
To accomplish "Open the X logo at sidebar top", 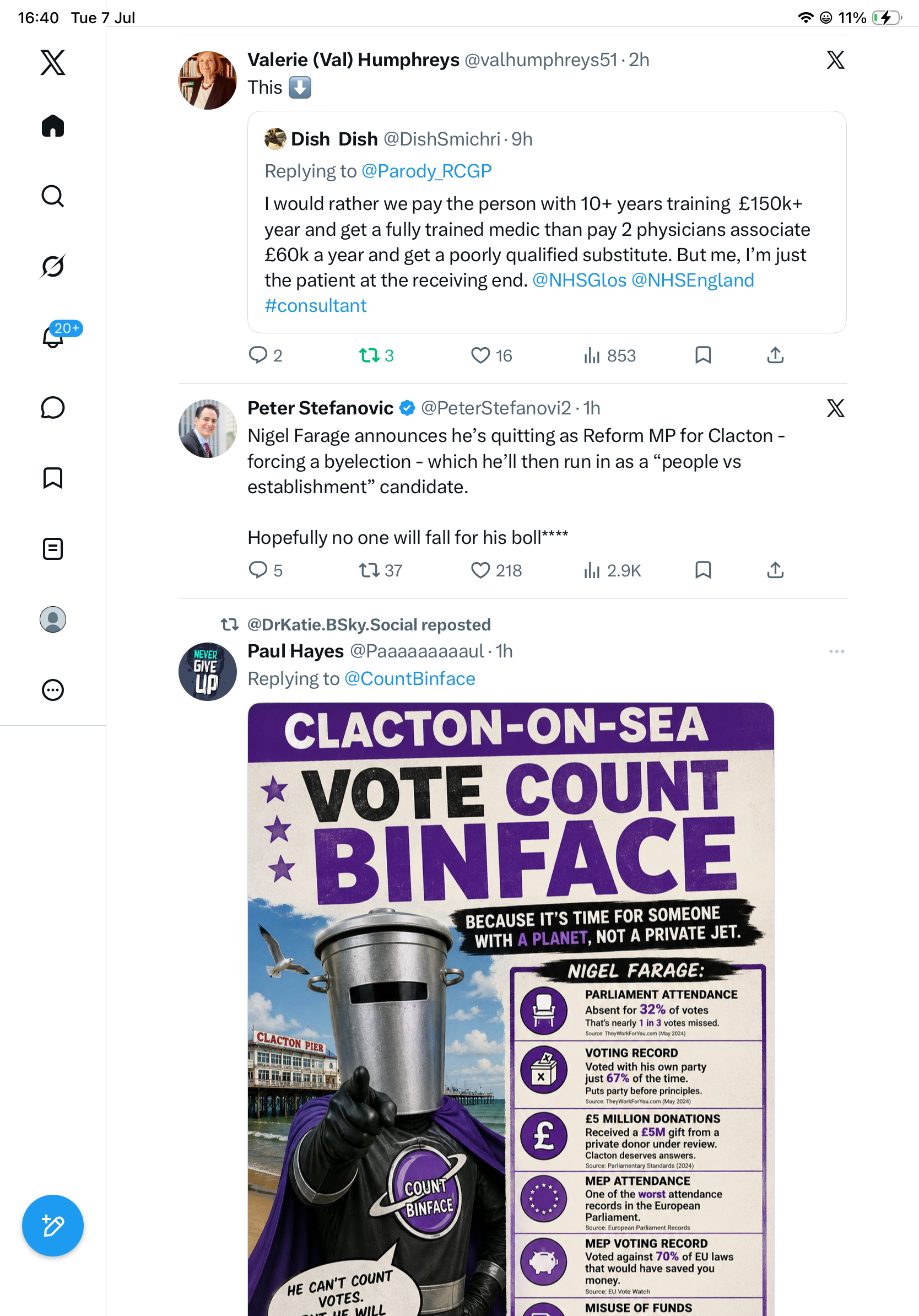I will [53, 62].
